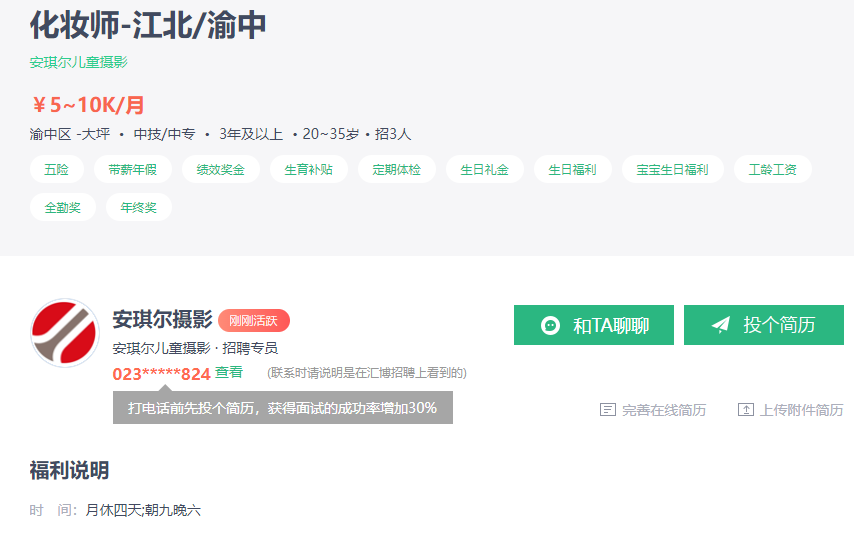Click the chat bubble icon in 和TA聊聊
Image resolution: width=854 pixels, height=533 pixels.
coord(550,326)
